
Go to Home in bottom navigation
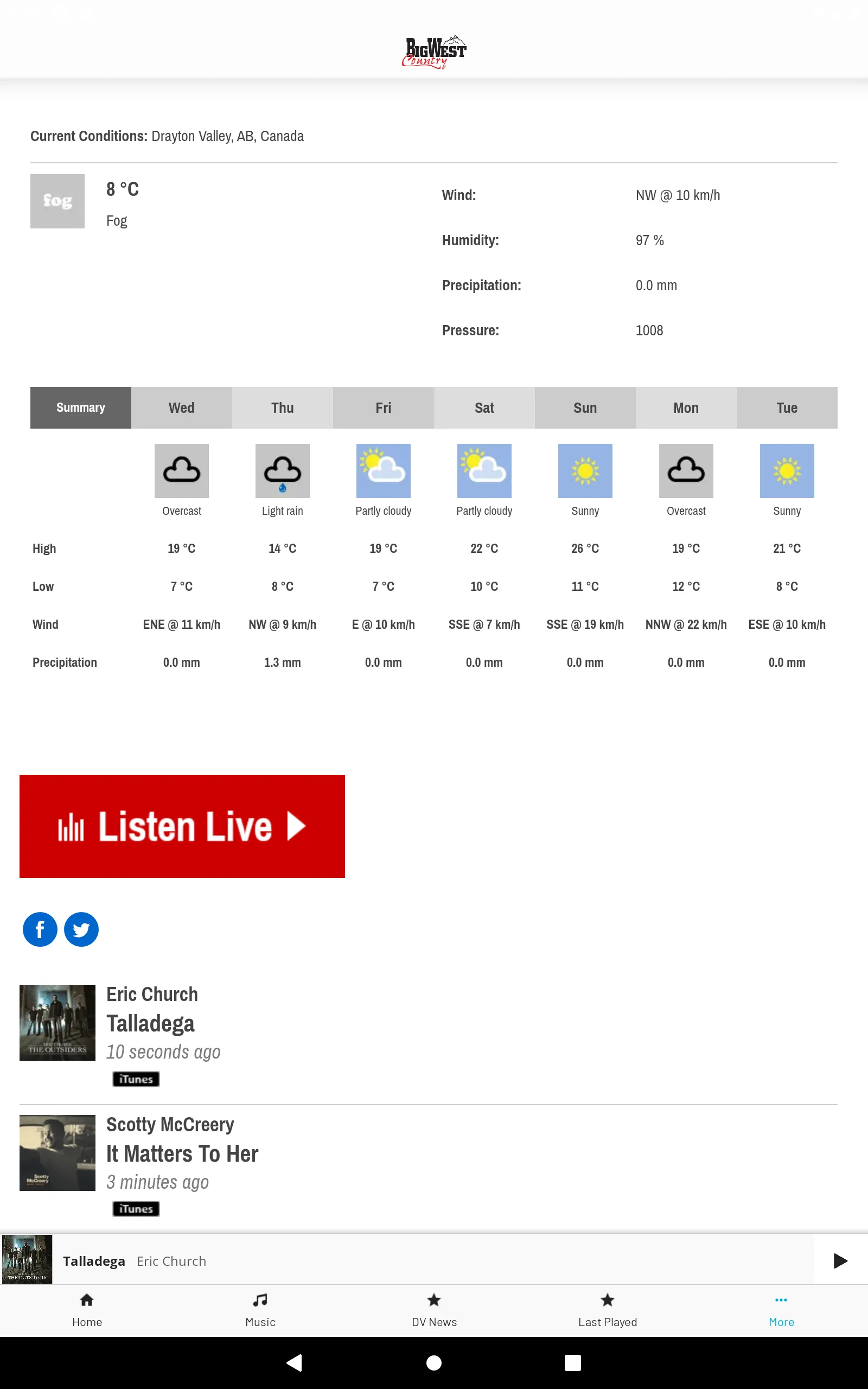87,1310
